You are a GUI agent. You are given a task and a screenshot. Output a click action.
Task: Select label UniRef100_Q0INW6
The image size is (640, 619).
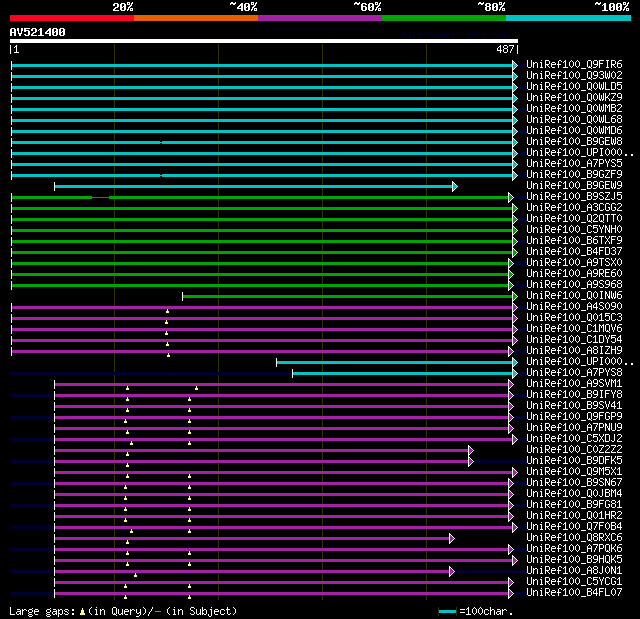(x=574, y=296)
